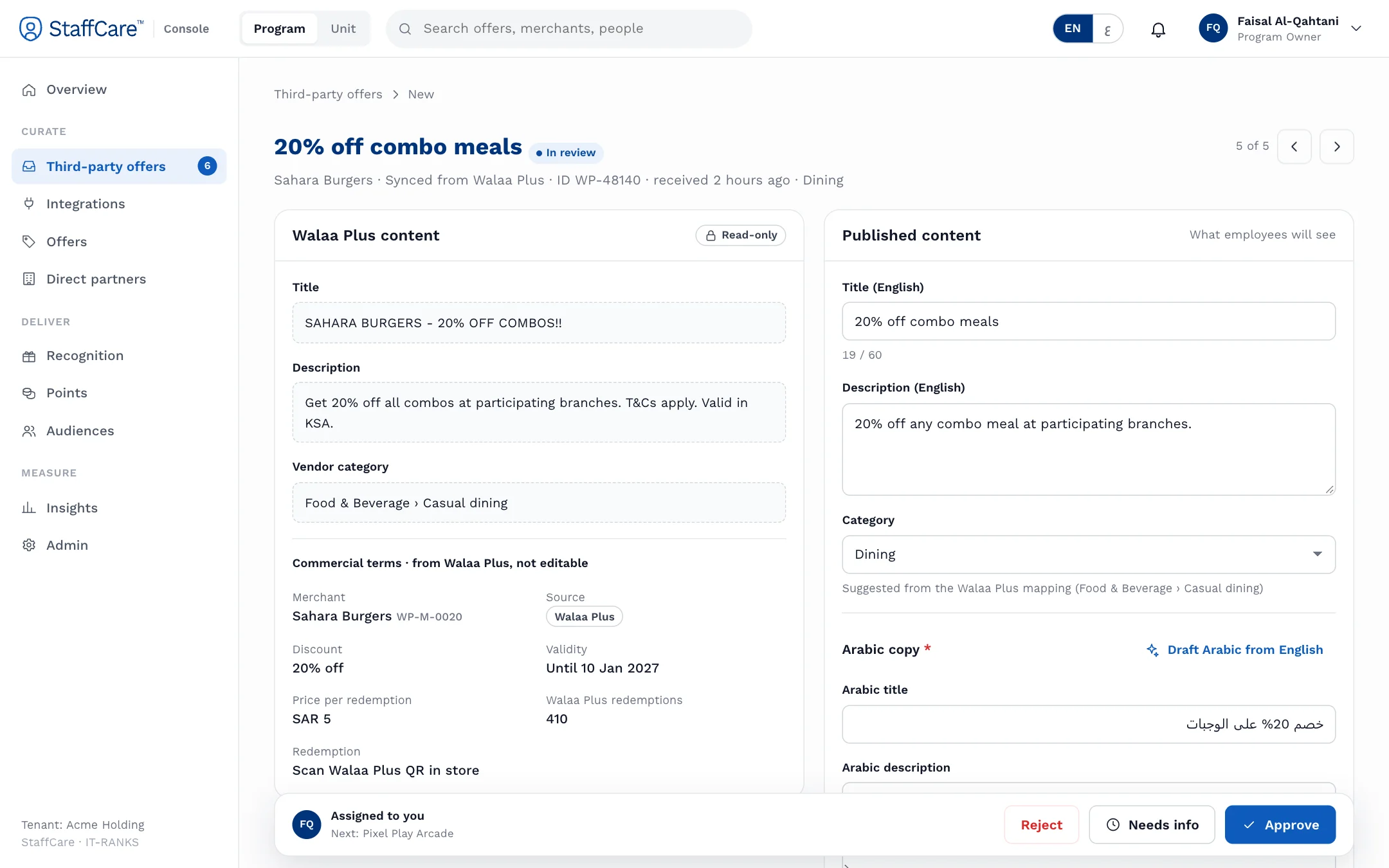Click Third-party offers breadcrumb
Image resolution: width=1389 pixels, height=868 pixels.
click(328, 95)
